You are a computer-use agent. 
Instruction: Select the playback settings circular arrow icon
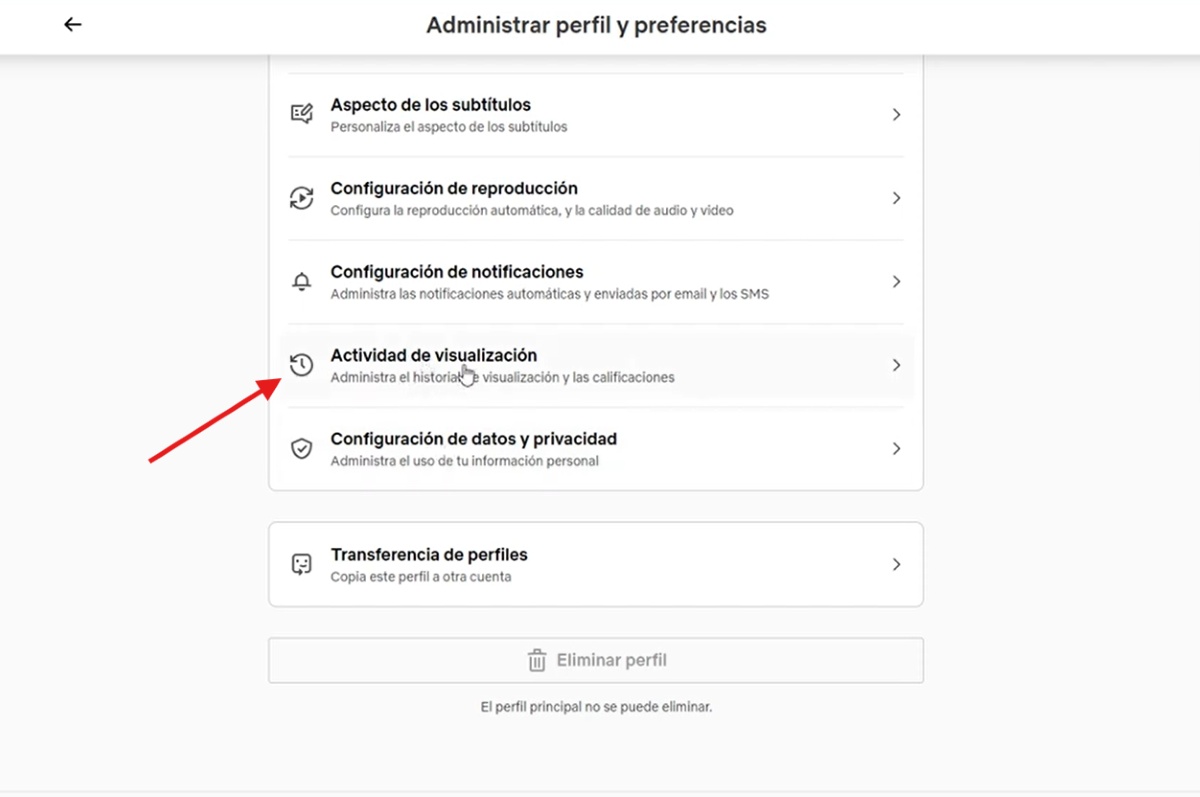pyautogui.click(x=302, y=197)
